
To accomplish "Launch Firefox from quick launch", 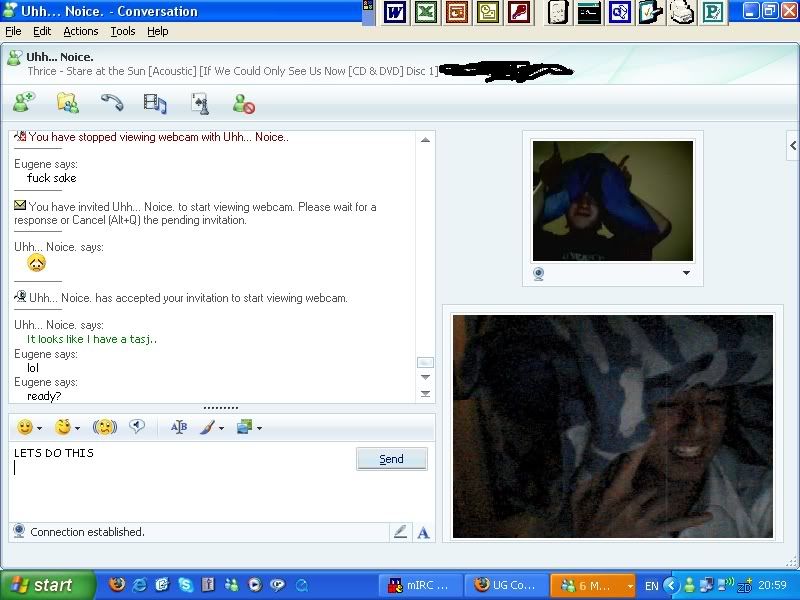I will pyautogui.click(x=117, y=585).
